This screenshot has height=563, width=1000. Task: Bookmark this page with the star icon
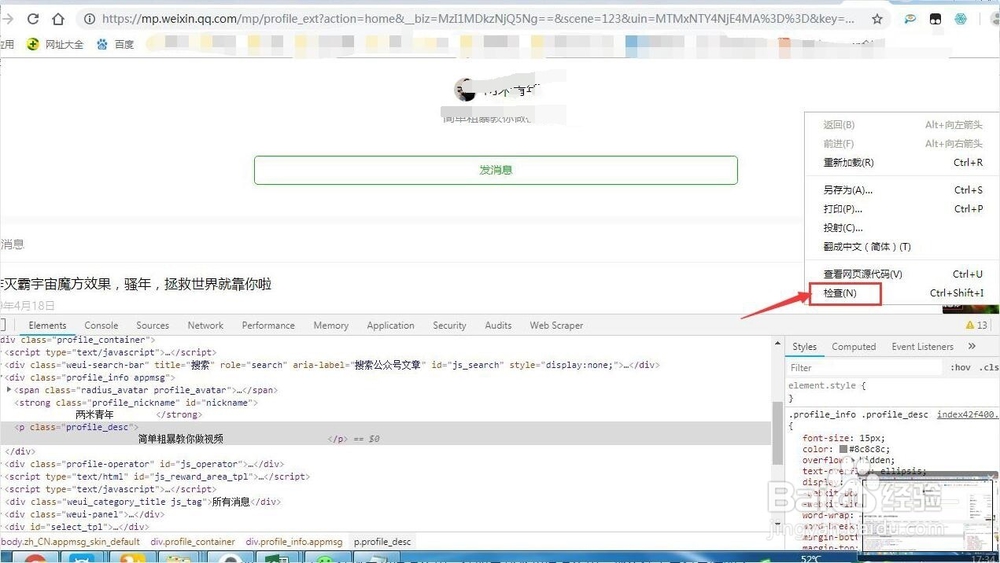click(x=877, y=19)
